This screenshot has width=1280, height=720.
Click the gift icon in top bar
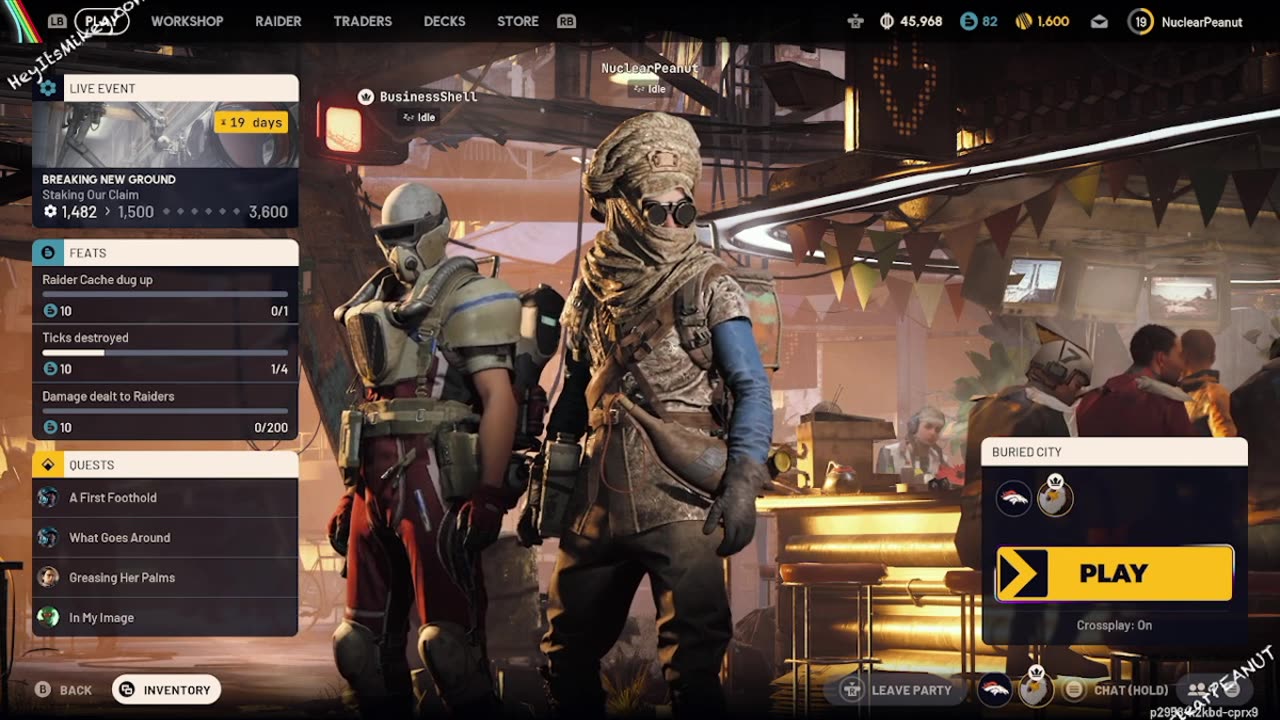[x=855, y=21]
